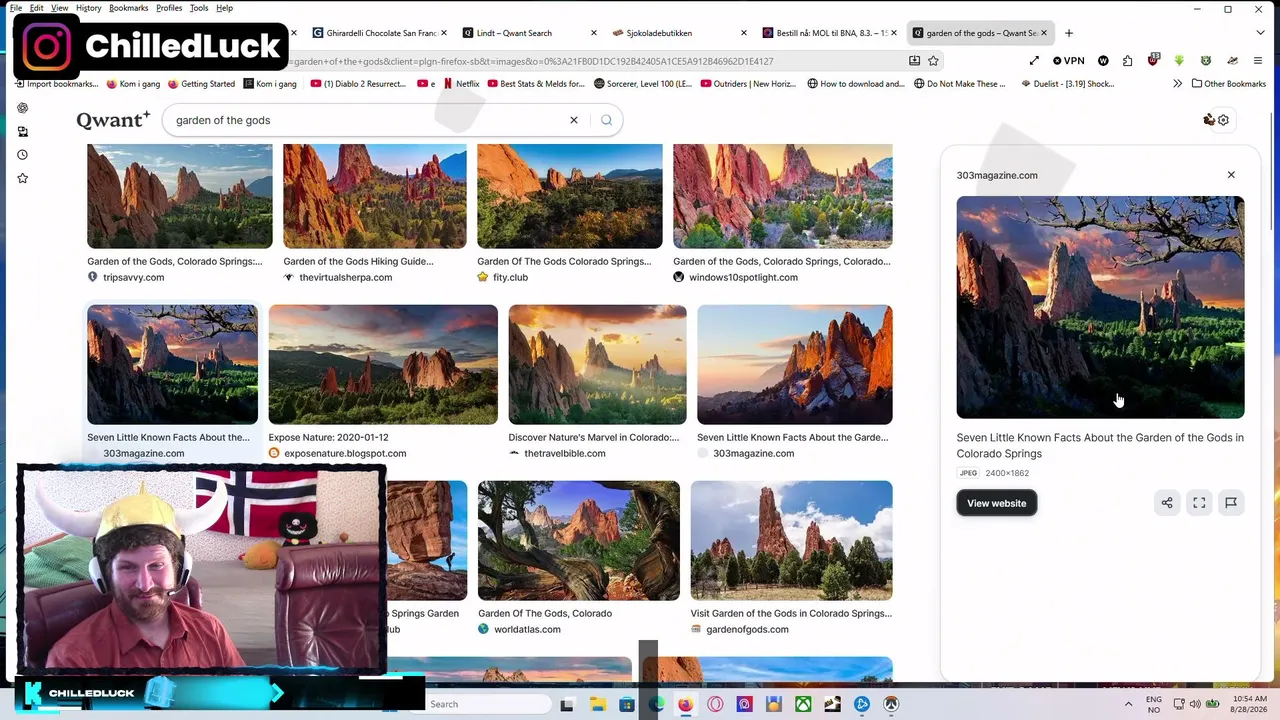Share the previewed image

point(1167,503)
